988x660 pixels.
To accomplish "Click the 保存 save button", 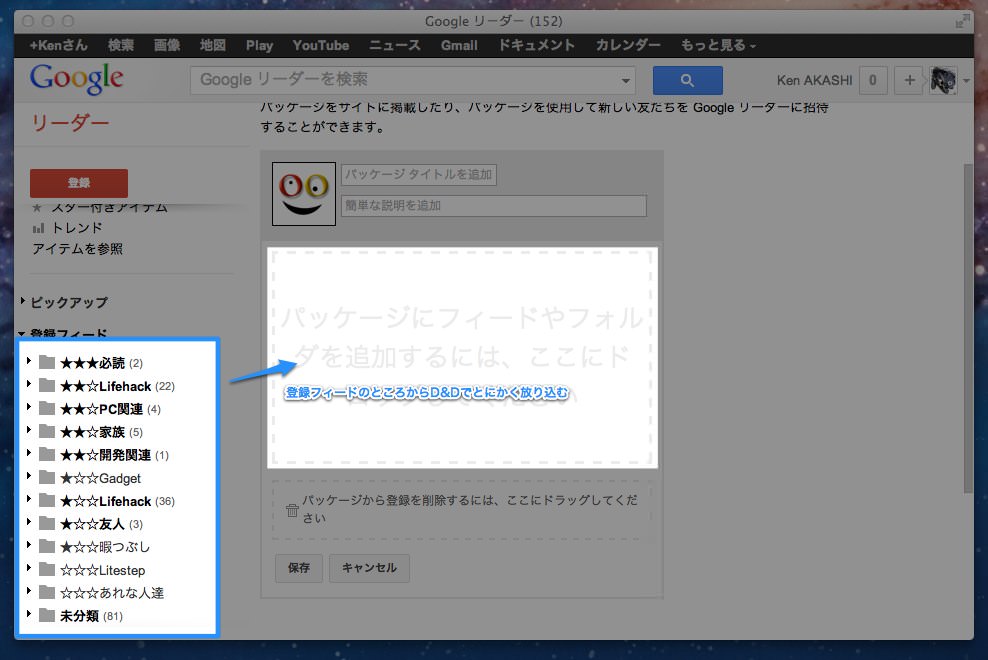I will pos(299,568).
